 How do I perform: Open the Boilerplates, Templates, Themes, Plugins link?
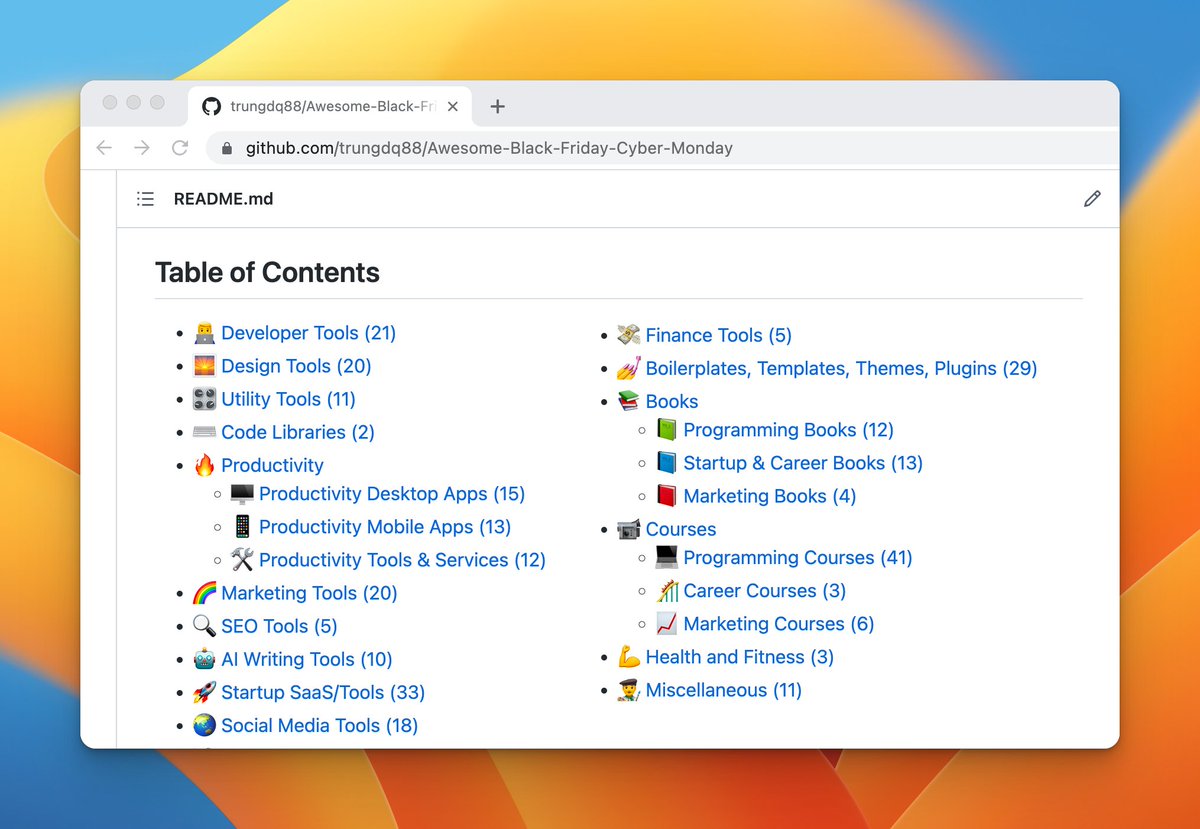click(x=842, y=368)
